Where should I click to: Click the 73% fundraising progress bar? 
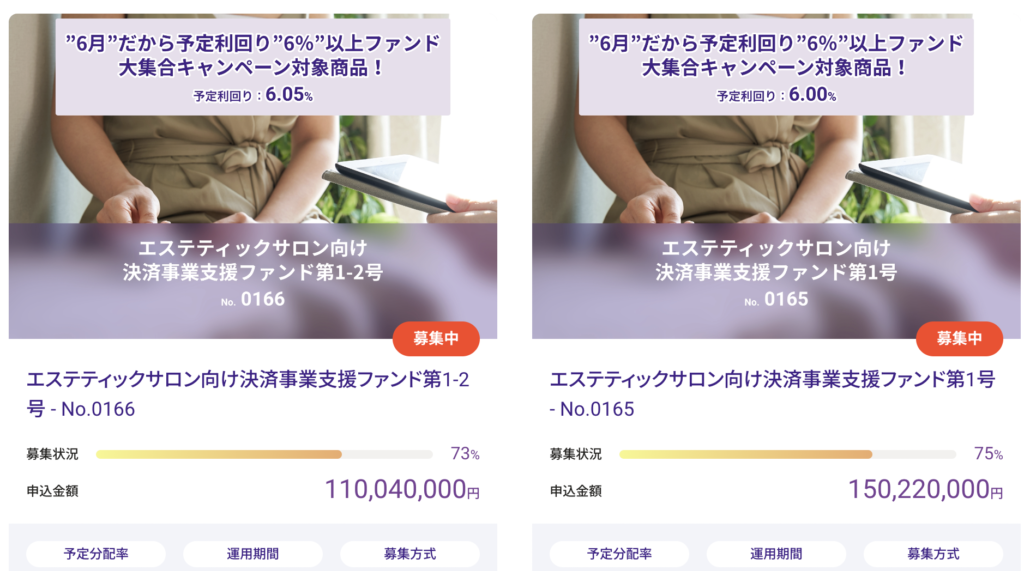click(264, 454)
